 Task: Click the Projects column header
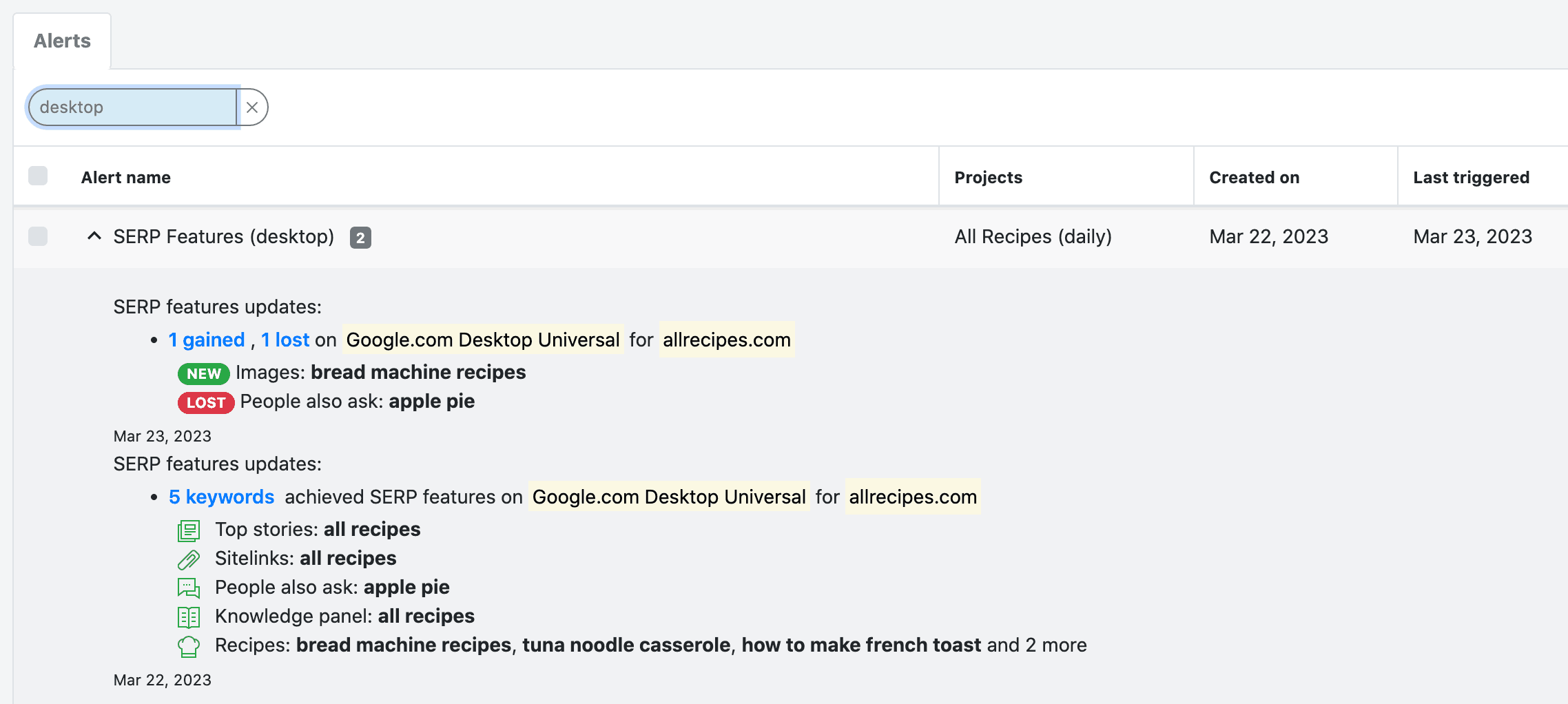click(989, 178)
